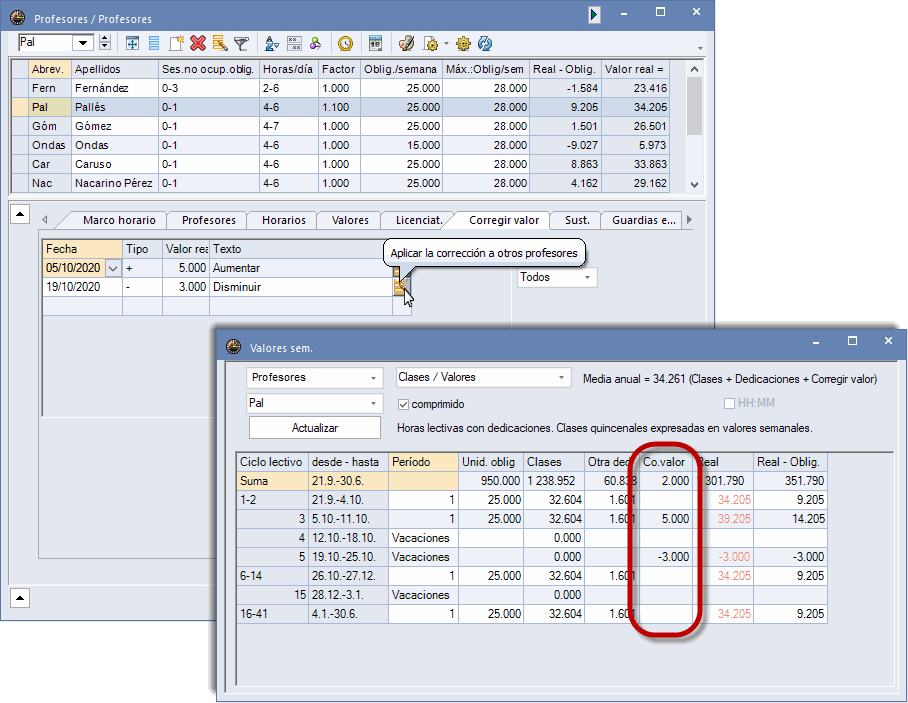
Task: Click the Profesores window clock app icon
Action: 18,18
